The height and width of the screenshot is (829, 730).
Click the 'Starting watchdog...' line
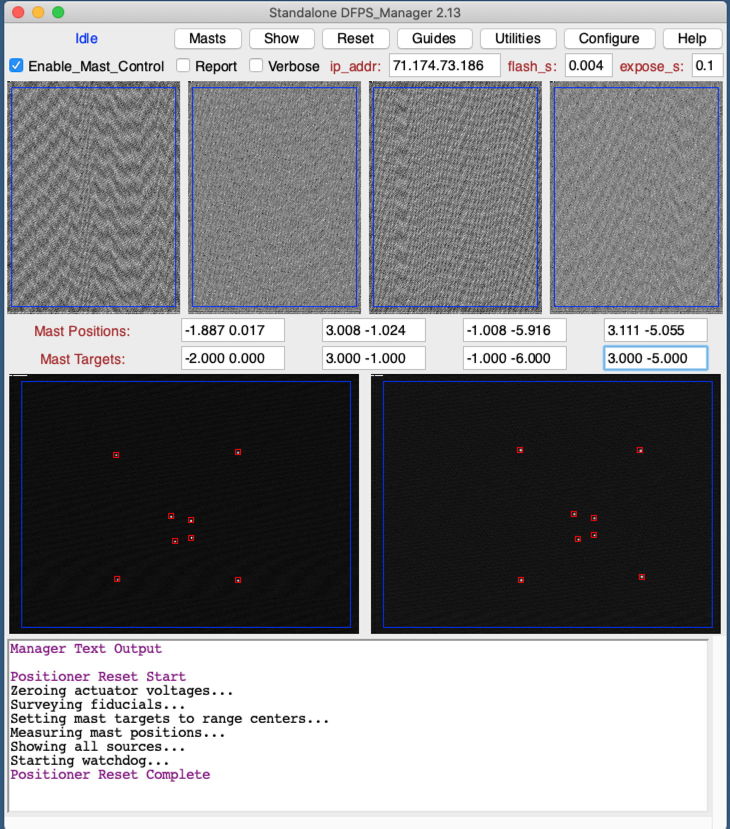[x=90, y=761]
